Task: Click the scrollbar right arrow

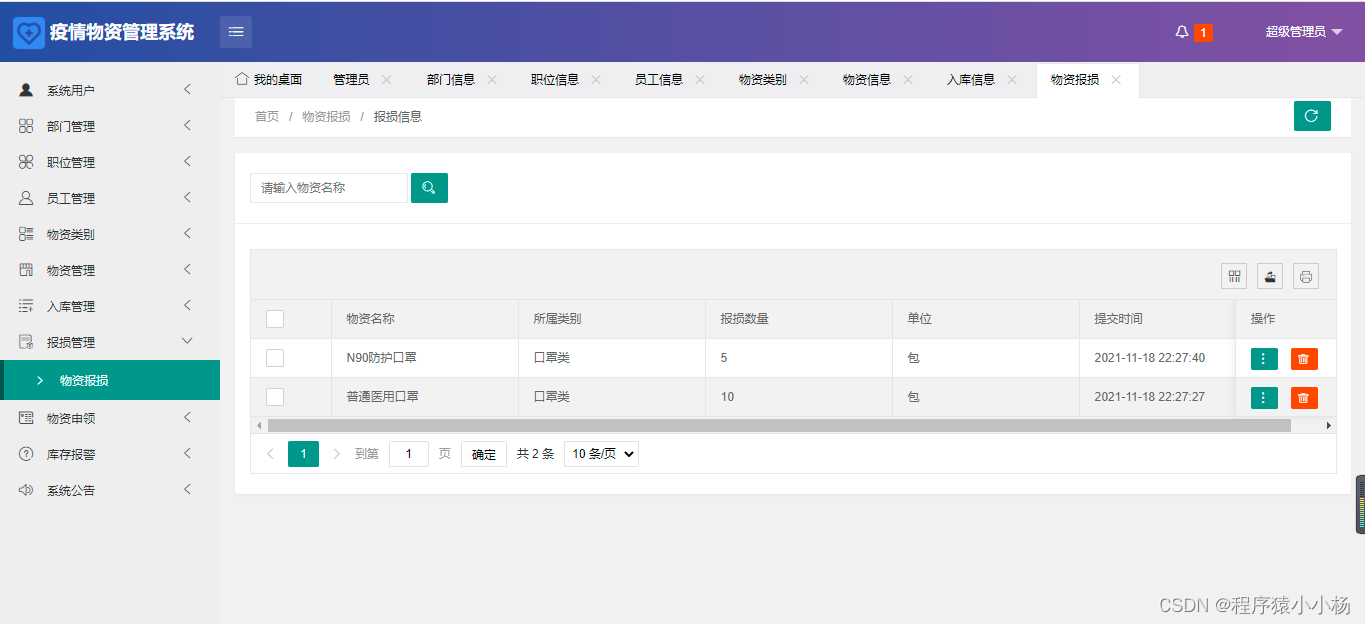Action: tap(1329, 425)
